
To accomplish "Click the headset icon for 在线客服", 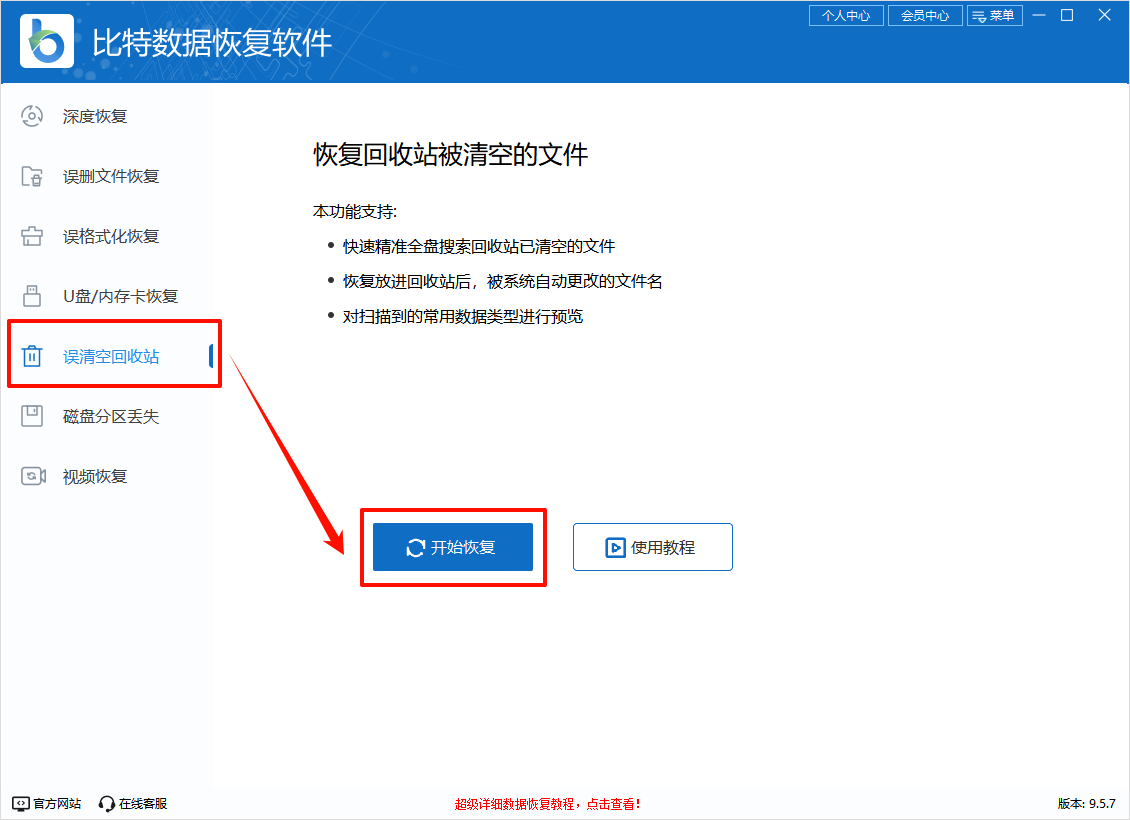I will pos(107,803).
